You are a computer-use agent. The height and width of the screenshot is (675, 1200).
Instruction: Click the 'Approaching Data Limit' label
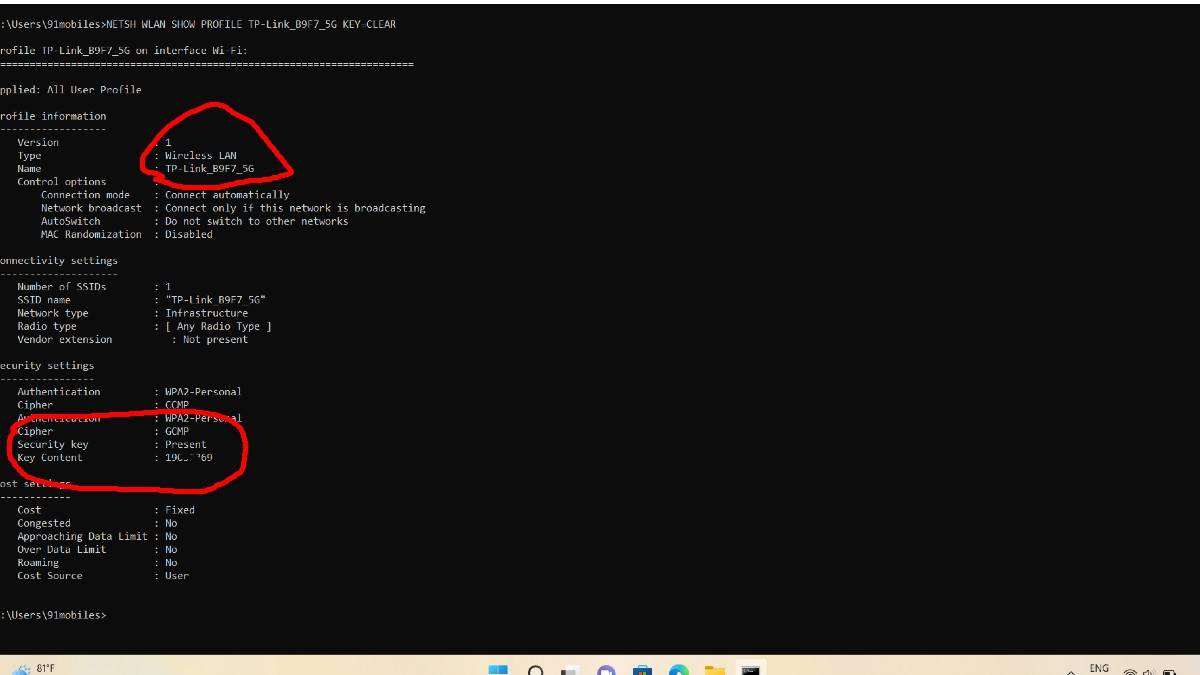click(x=82, y=536)
